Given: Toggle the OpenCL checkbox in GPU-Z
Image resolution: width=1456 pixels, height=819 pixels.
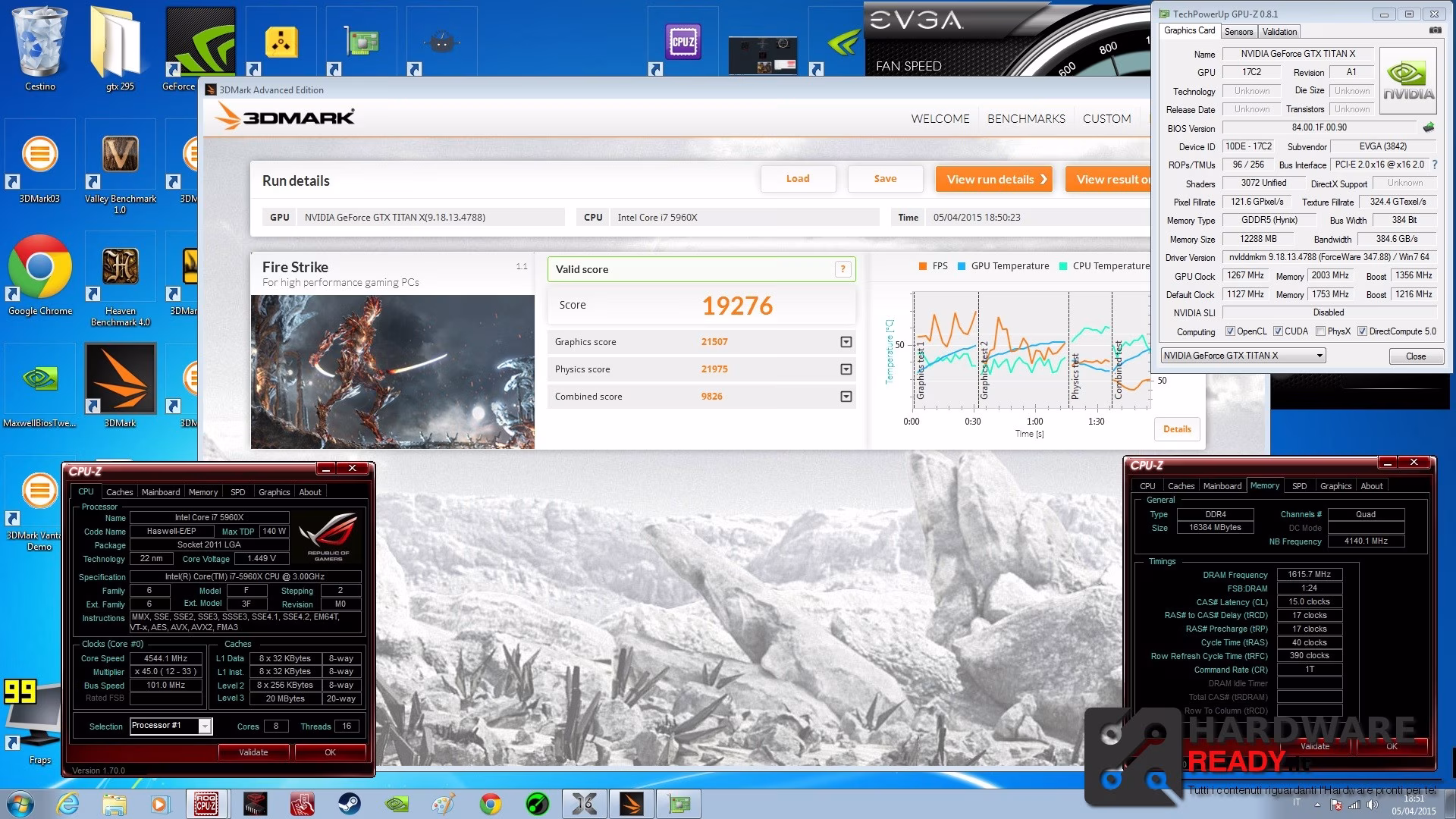Looking at the screenshot, I should coord(1230,331).
